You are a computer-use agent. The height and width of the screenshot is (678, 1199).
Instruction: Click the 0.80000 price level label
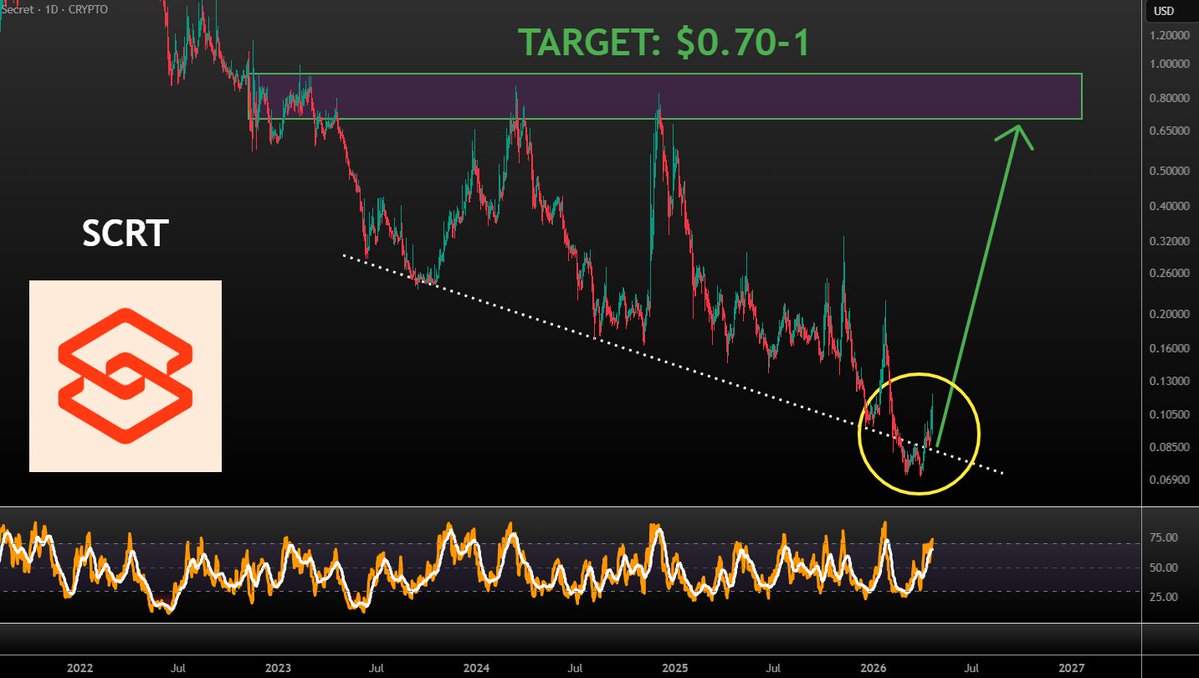click(1169, 99)
